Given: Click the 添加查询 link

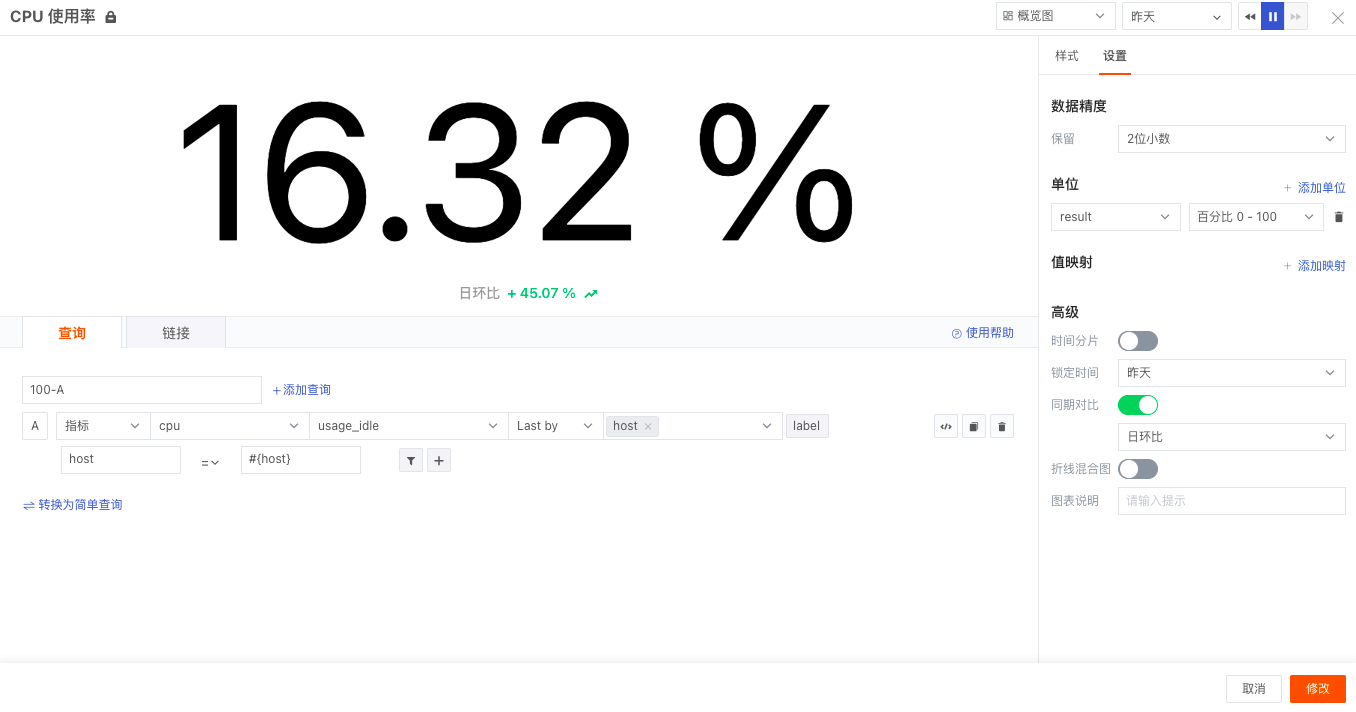Looking at the screenshot, I should point(302,390).
